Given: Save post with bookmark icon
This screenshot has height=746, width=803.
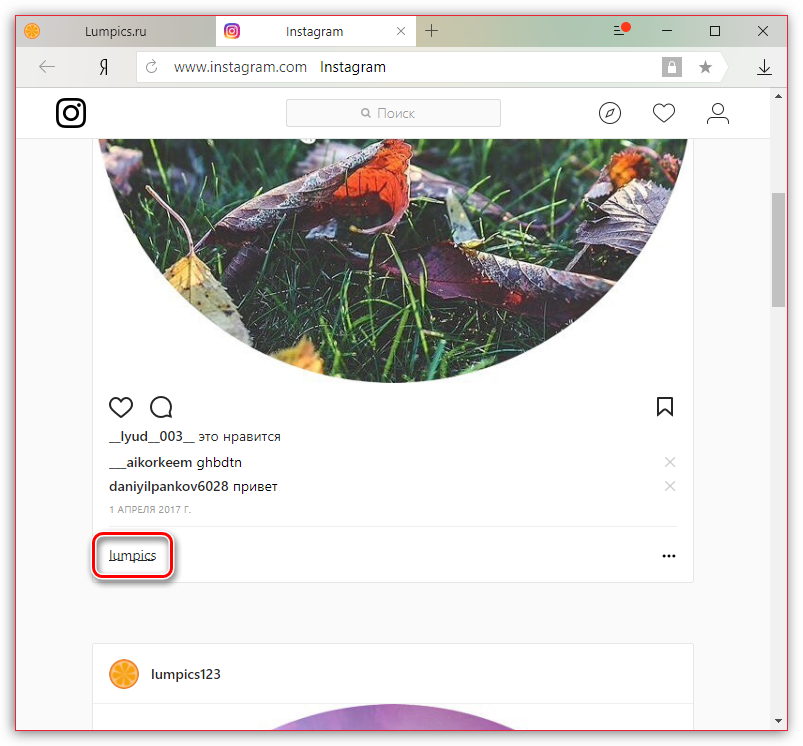Looking at the screenshot, I should pyautogui.click(x=665, y=407).
